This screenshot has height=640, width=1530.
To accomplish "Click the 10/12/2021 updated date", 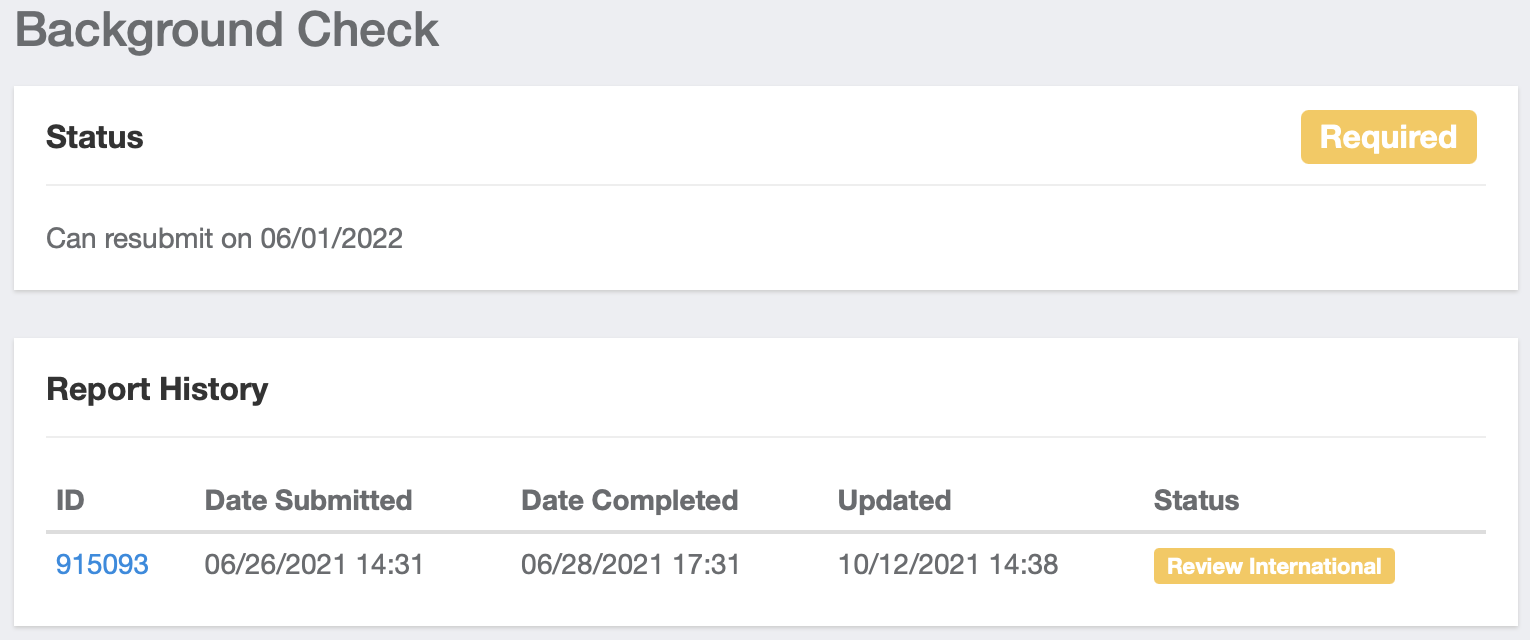I will tap(908, 565).
